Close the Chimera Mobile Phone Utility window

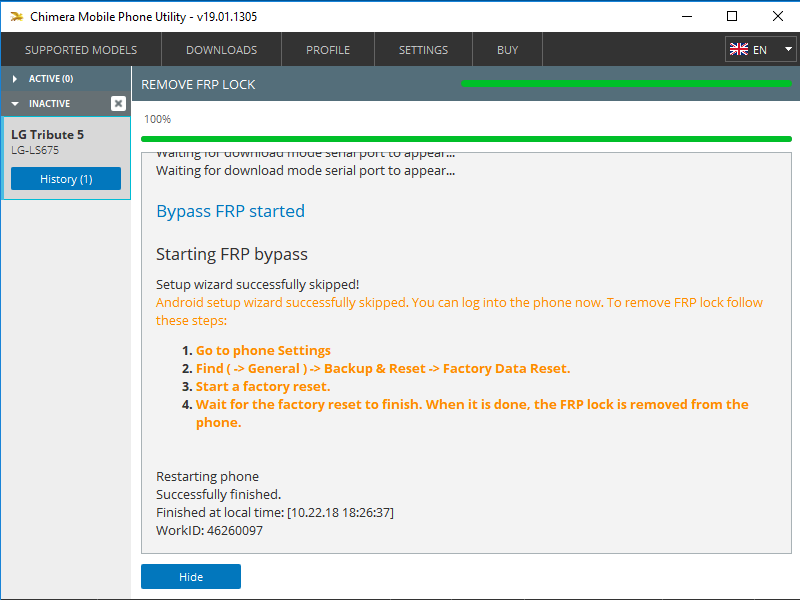click(778, 16)
